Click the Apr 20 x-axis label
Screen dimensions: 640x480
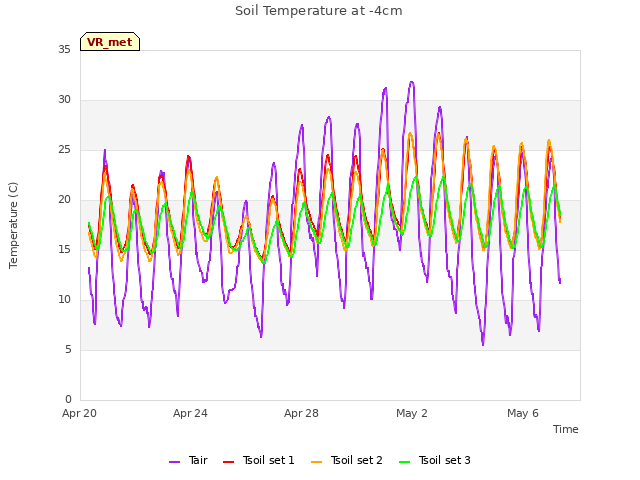[x=79, y=413]
